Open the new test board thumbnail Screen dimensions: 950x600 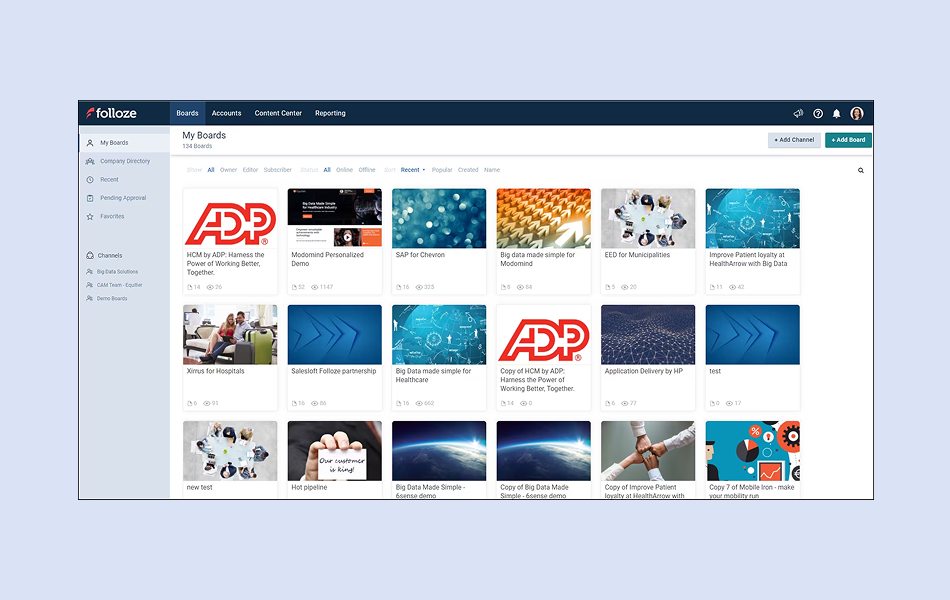click(x=230, y=451)
